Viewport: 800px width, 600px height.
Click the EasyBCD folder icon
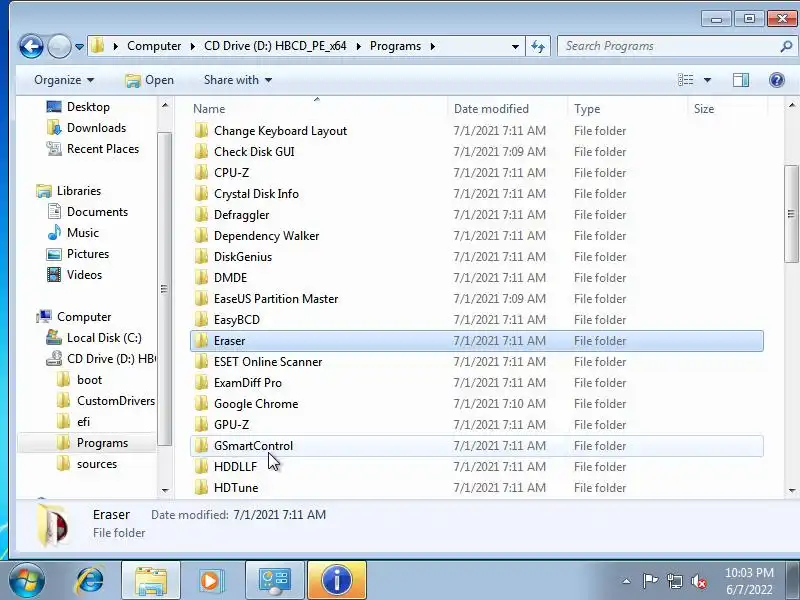point(201,319)
